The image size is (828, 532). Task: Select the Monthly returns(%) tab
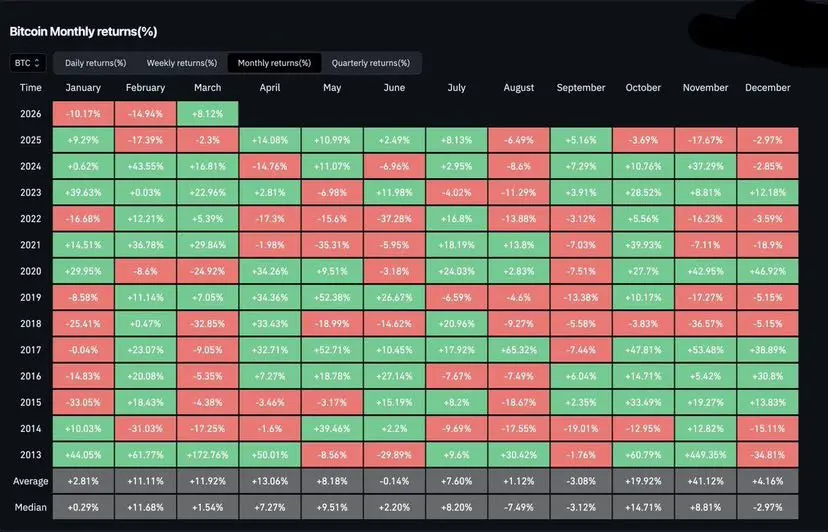coord(274,63)
